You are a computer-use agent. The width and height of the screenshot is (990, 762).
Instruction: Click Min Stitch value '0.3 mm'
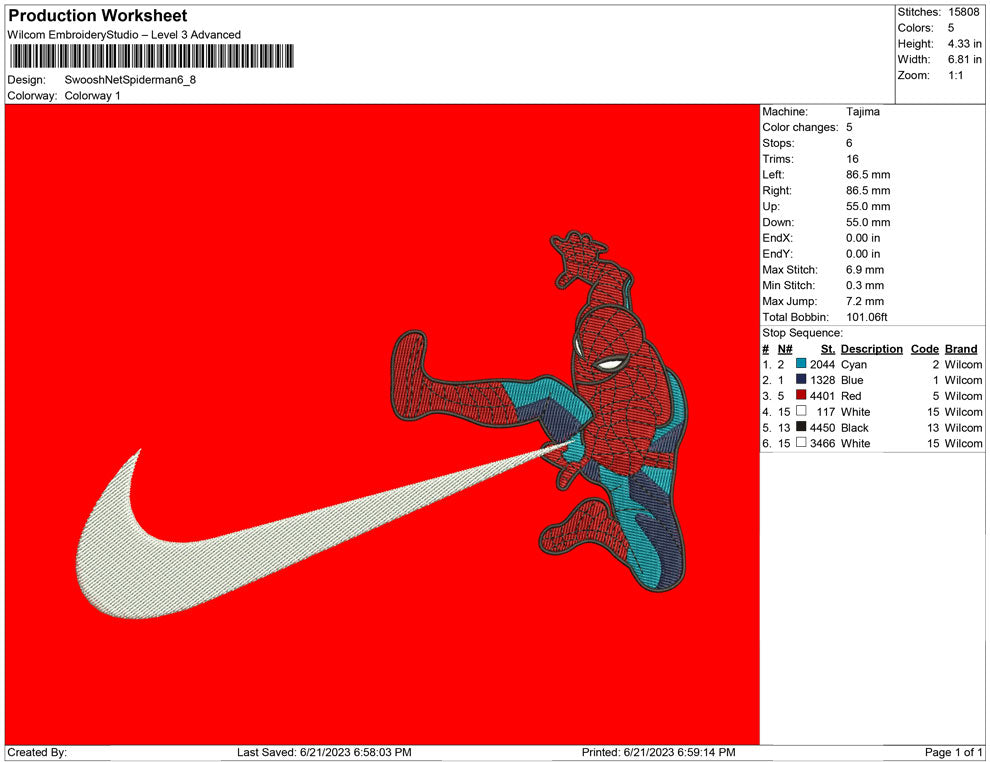865,285
